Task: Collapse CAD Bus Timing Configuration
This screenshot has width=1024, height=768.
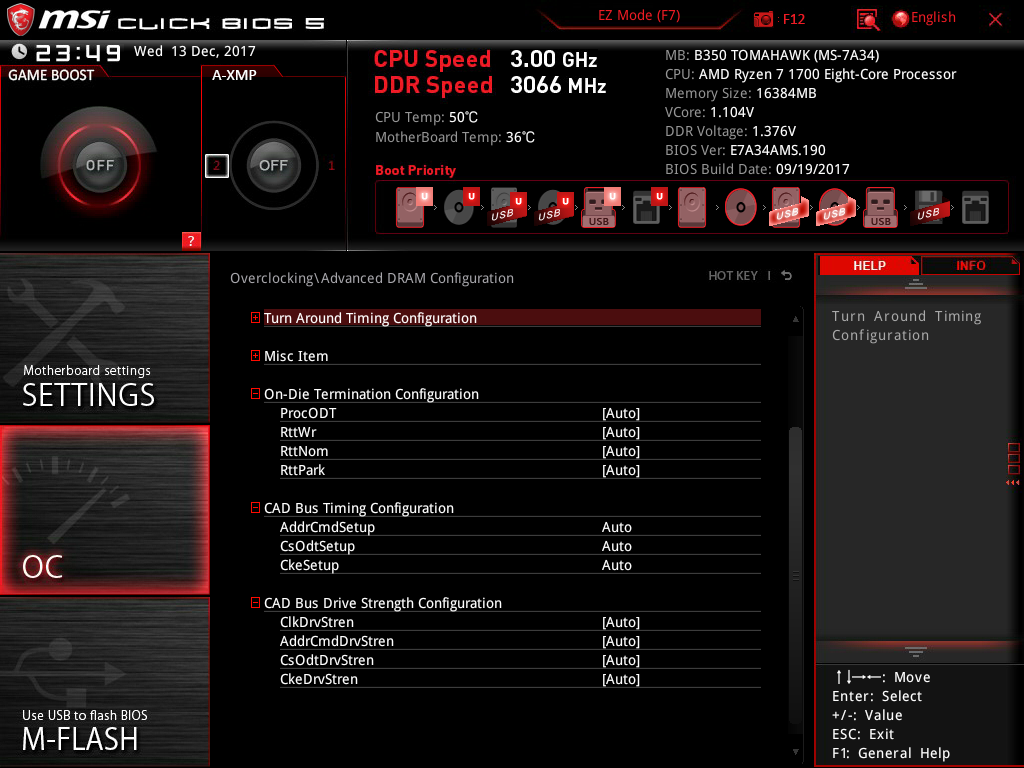Action: click(x=255, y=507)
